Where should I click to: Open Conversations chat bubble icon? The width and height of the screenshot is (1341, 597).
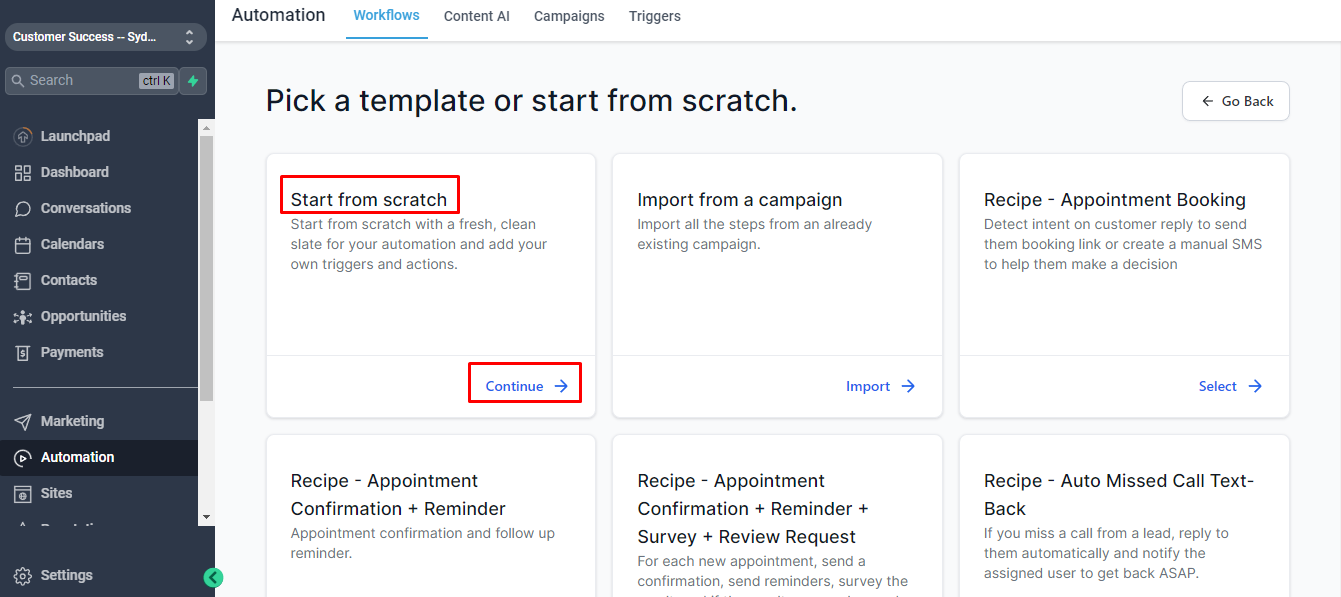[23, 208]
